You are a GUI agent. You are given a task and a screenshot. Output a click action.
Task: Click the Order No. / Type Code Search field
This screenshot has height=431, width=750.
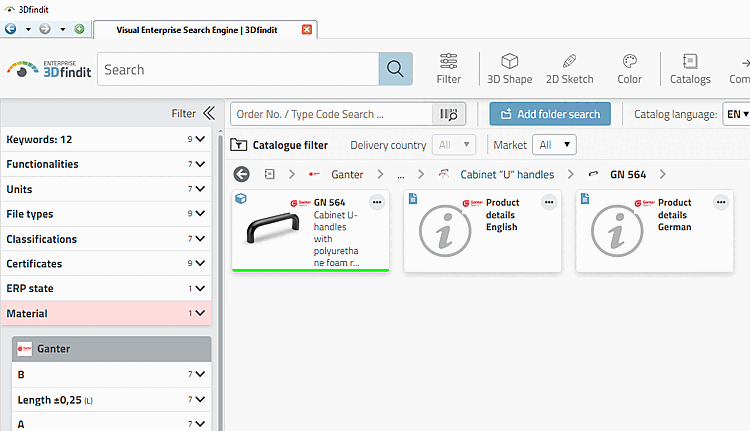pyautogui.click(x=331, y=114)
